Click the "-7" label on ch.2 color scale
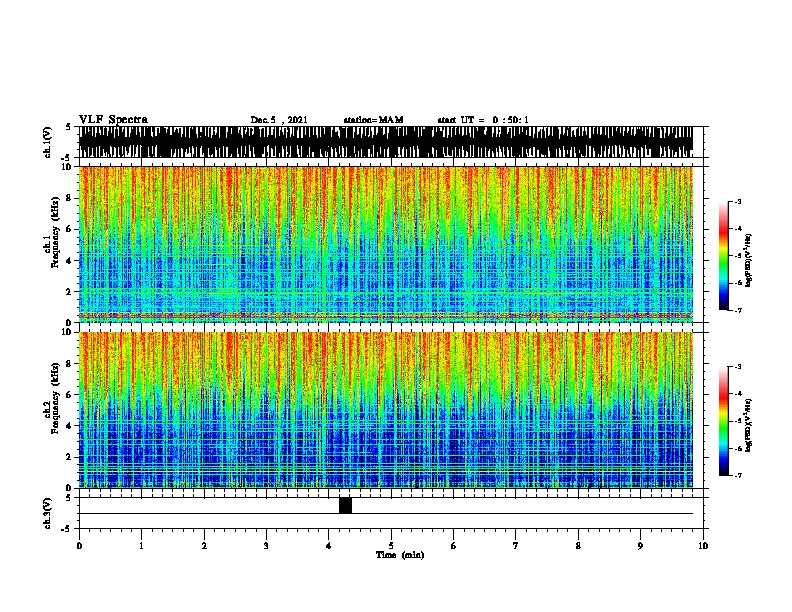Screen dimensions: 792x612 click(x=737, y=475)
